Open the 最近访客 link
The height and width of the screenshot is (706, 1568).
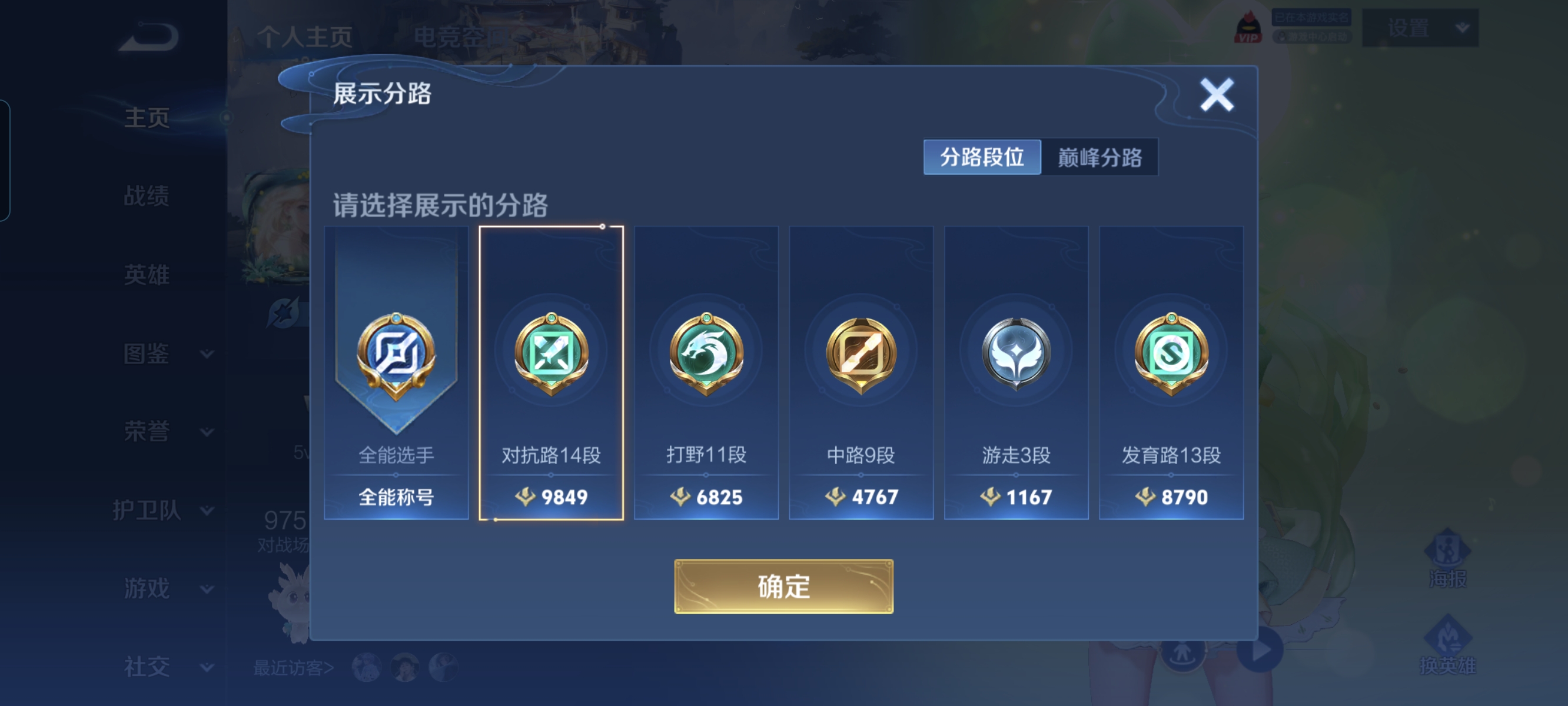point(293,668)
